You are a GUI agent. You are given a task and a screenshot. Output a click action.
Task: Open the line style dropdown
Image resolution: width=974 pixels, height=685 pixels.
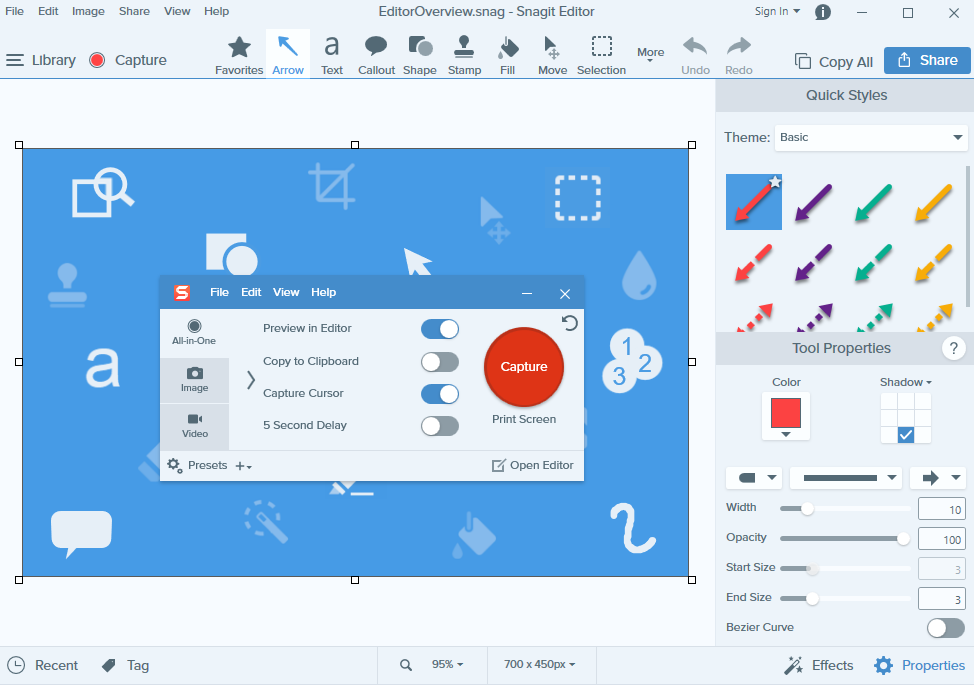point(846,478)
